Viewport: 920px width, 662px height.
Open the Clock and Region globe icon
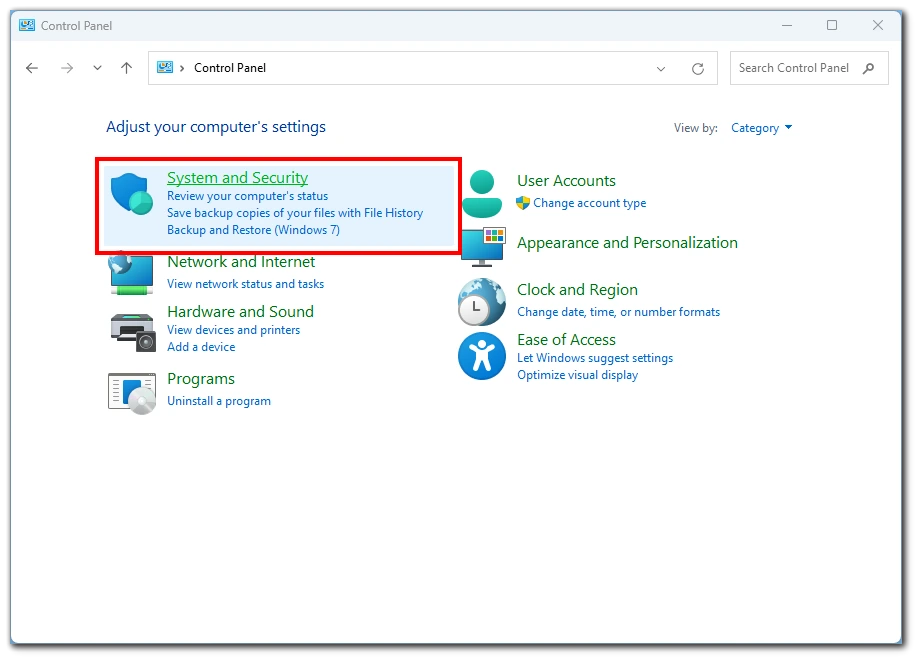[481, 302]
